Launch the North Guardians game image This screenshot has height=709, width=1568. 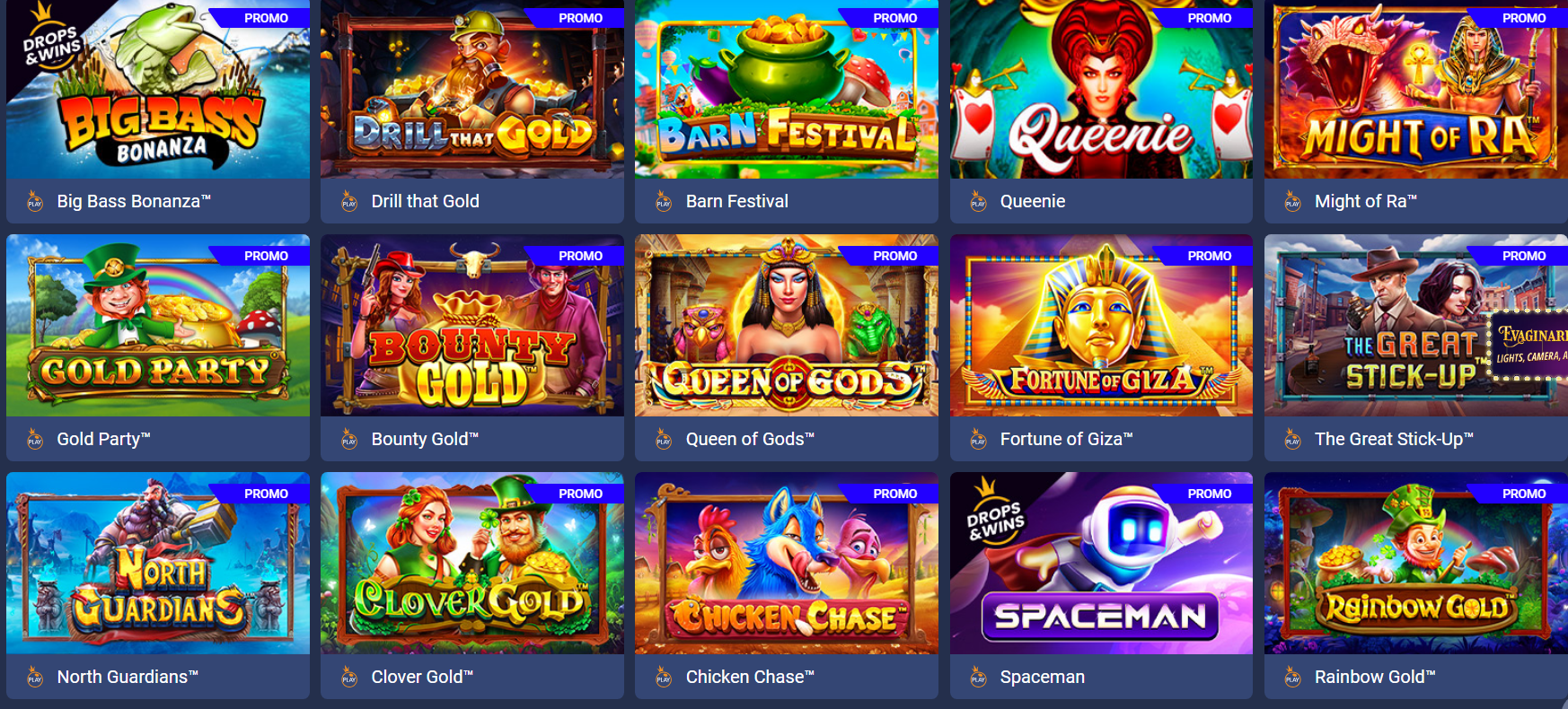click(158, 564)
